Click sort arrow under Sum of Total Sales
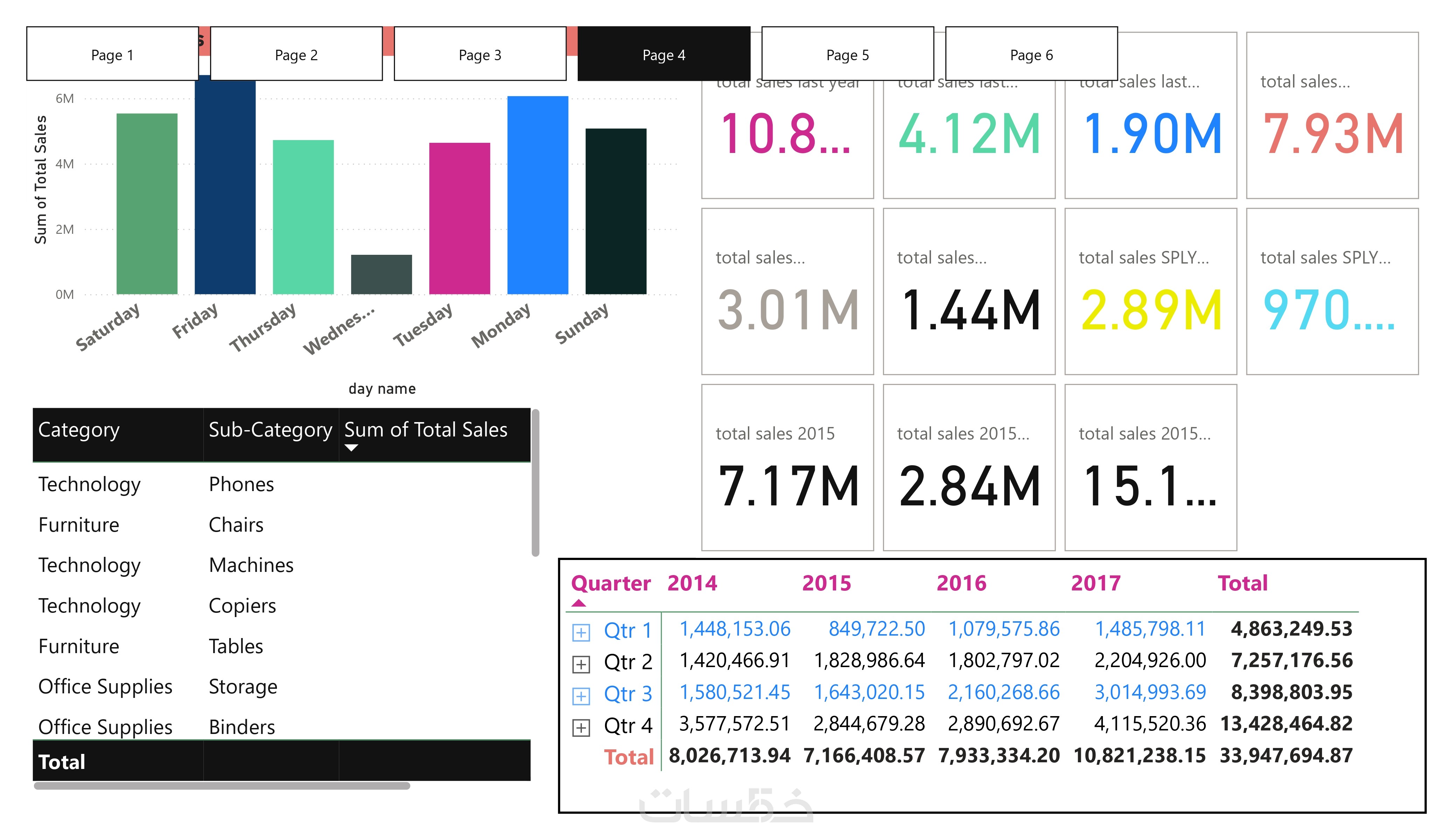1453x840 pixels. click(x=351, y=448)
